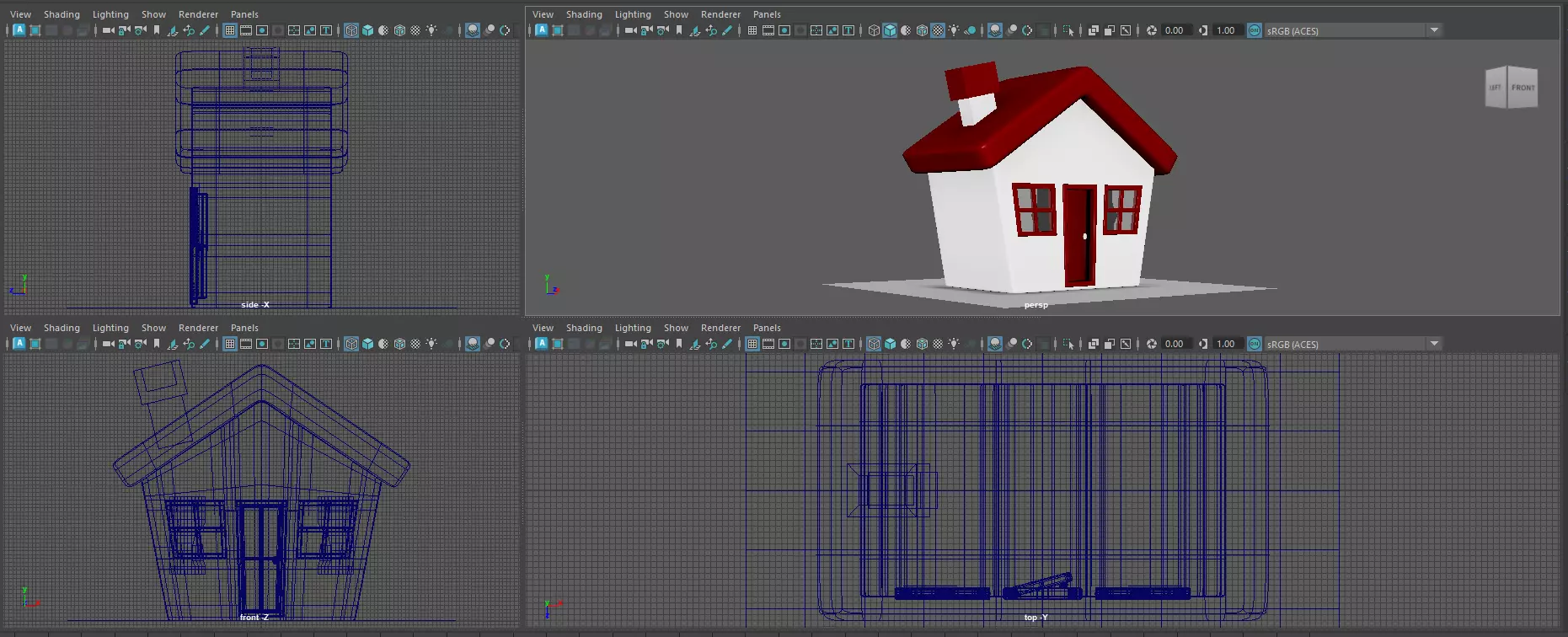Screen dimensions: 1568x637
Task: Click Select Camera icon in side view panel
Action: click(x=108, y=30)
